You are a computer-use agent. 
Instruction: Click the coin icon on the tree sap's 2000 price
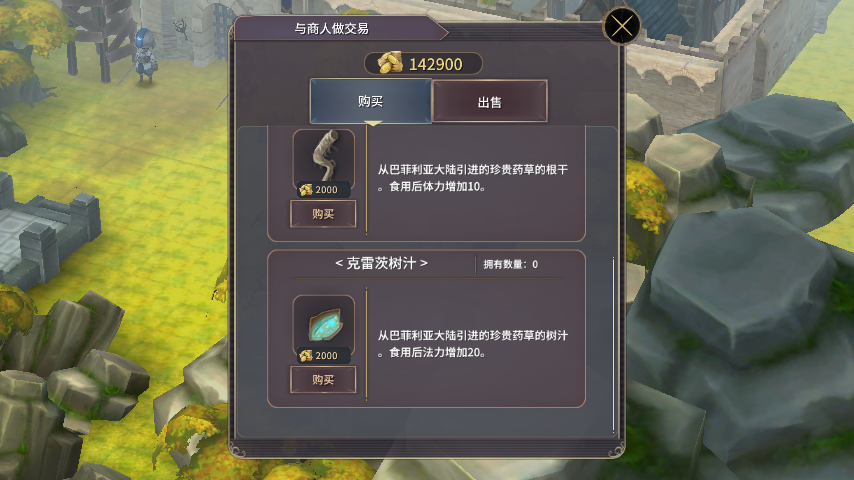306,356
